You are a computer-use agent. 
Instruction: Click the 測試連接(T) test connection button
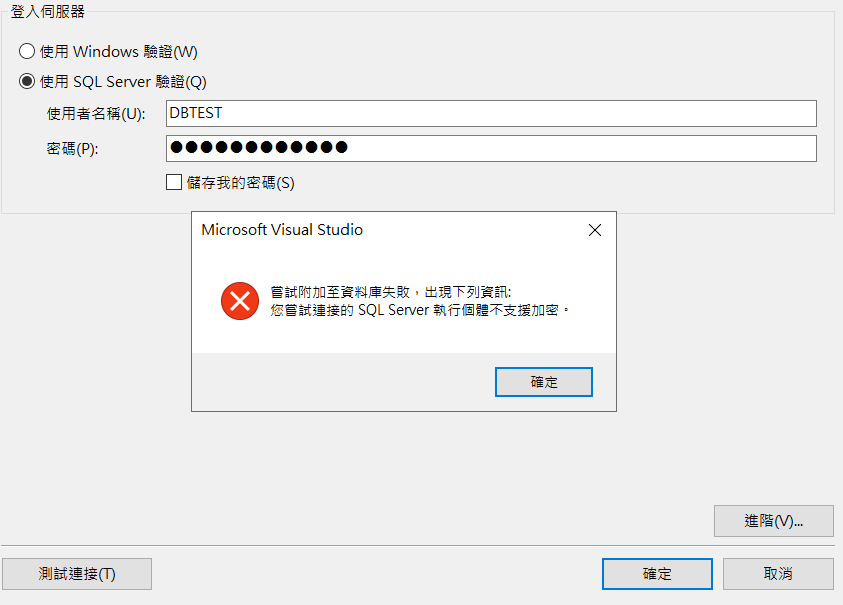pyautogui.click(x=77, y=574)
